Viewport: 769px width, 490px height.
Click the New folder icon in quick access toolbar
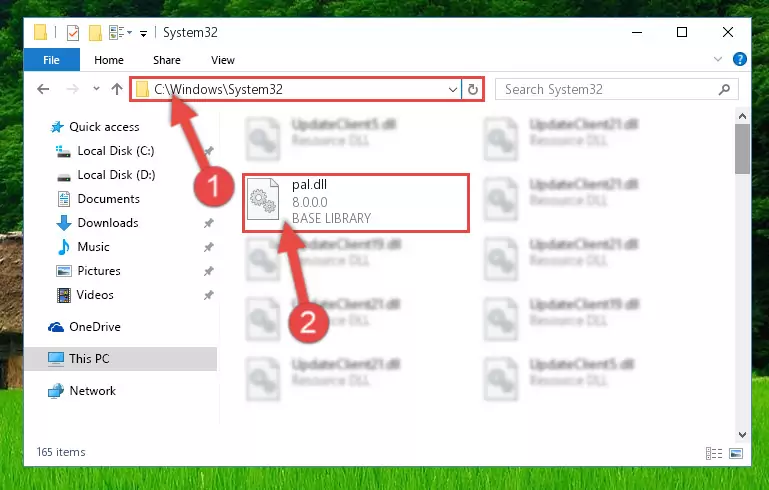coord(95,33)
